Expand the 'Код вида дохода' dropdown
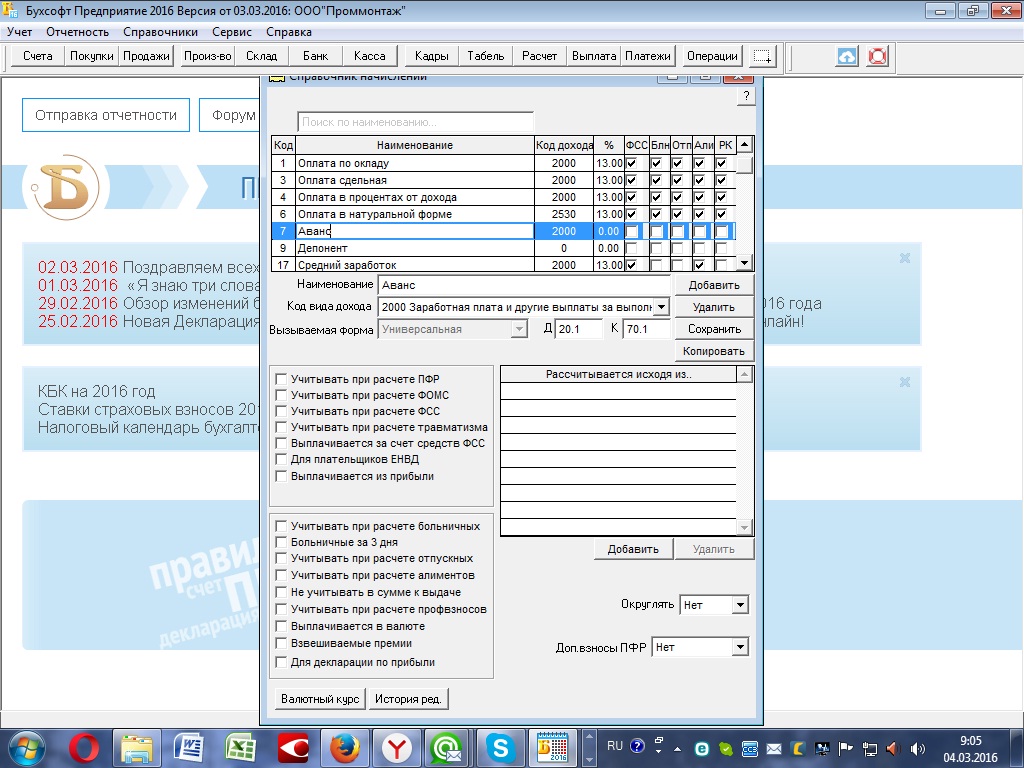This screenshot has width=1024, height=768. tap(661, 307)
